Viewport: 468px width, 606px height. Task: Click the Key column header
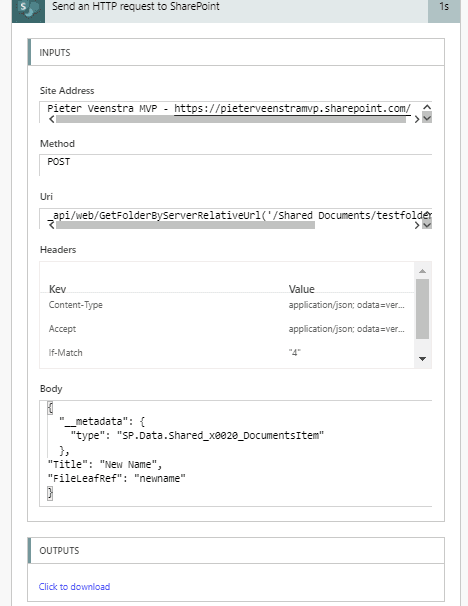pos(57,289)
